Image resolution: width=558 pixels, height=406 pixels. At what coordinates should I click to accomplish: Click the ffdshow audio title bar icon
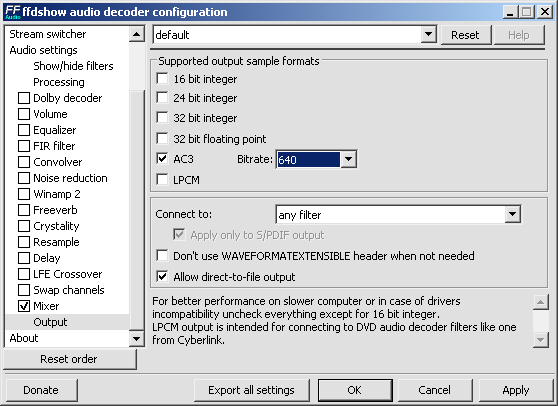pos(12,12)
